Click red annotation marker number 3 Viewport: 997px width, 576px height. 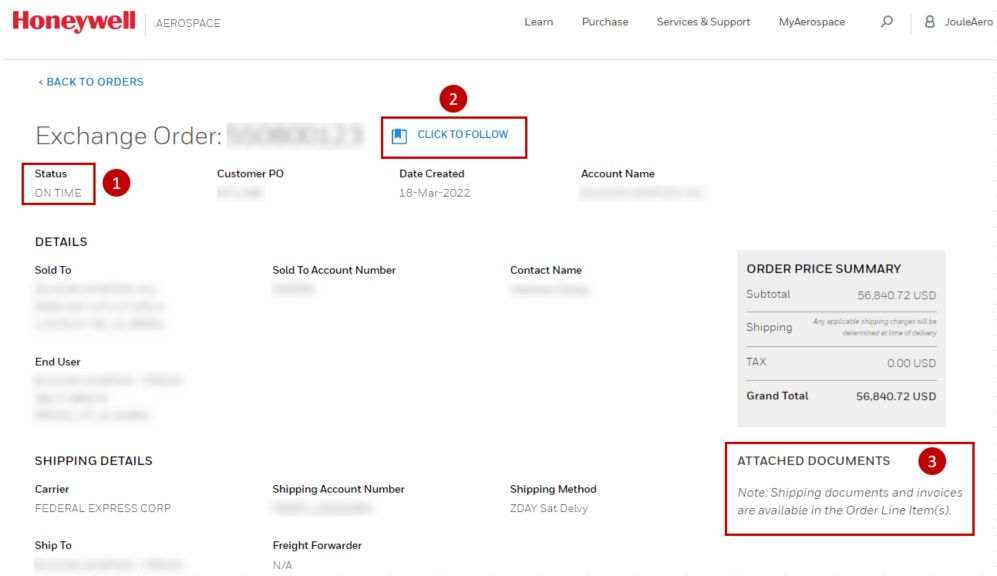point(932,461)
